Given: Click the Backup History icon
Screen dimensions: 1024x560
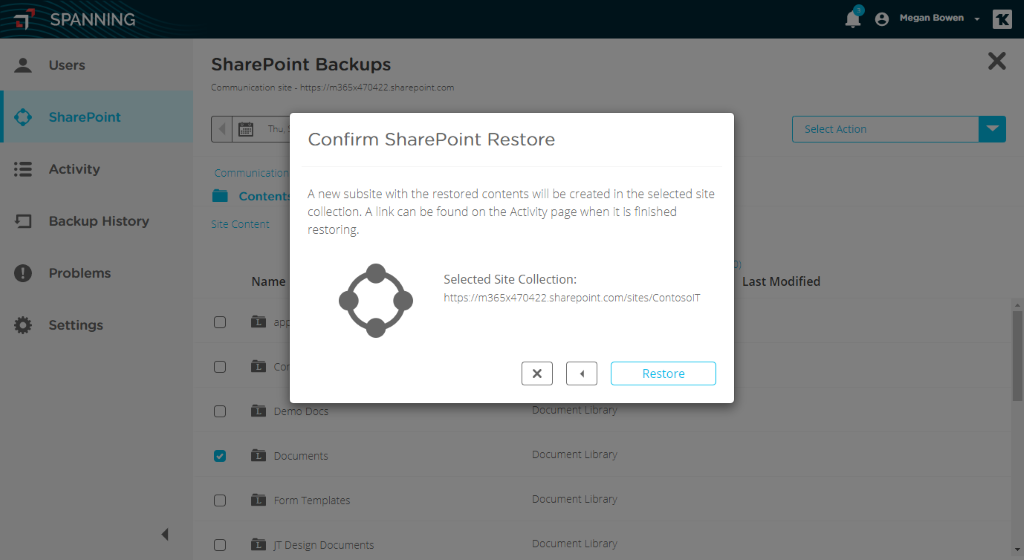Looking at the screenshot, I should [x=23, y=221].
